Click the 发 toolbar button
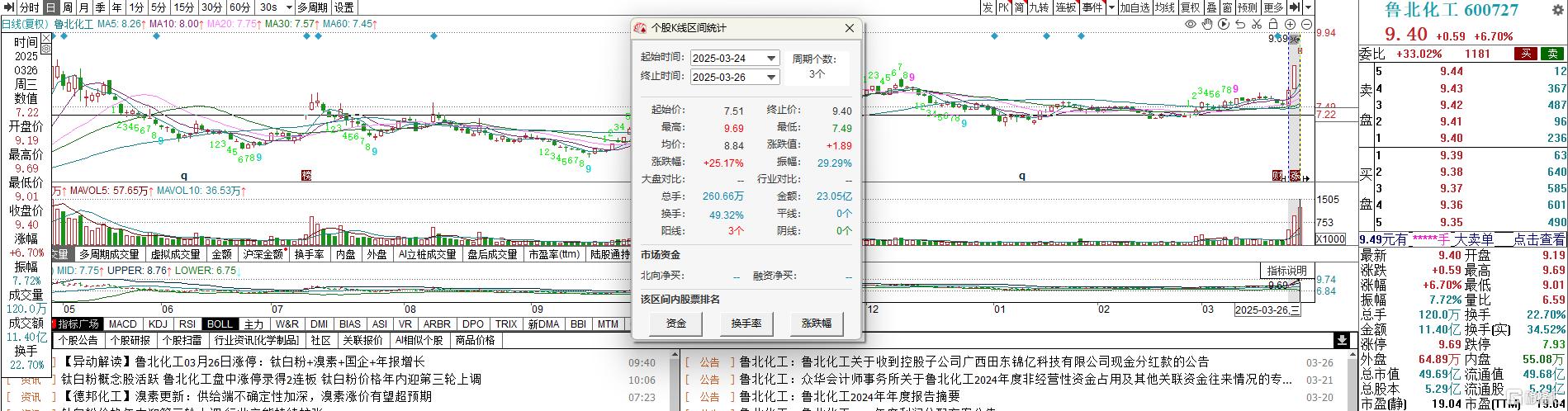The width and height of the screenshot is (1568, 411). tap(988, 7)
